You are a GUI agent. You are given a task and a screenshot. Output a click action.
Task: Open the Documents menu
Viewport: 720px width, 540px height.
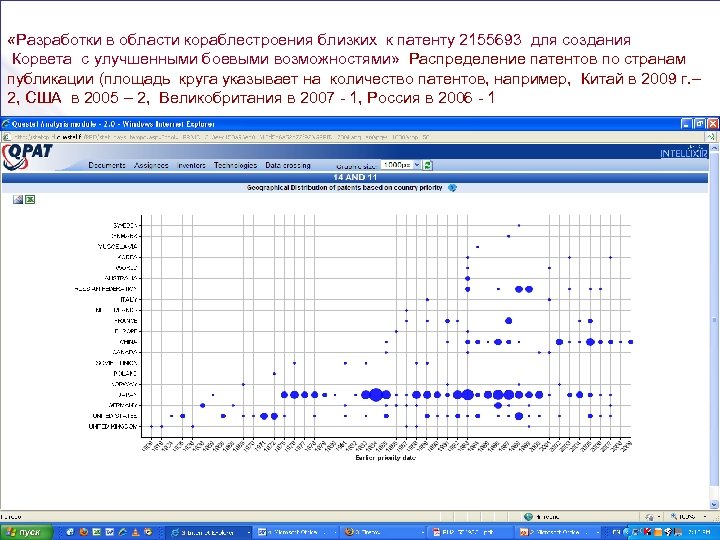pyautogui.click(x=107, y=165)
